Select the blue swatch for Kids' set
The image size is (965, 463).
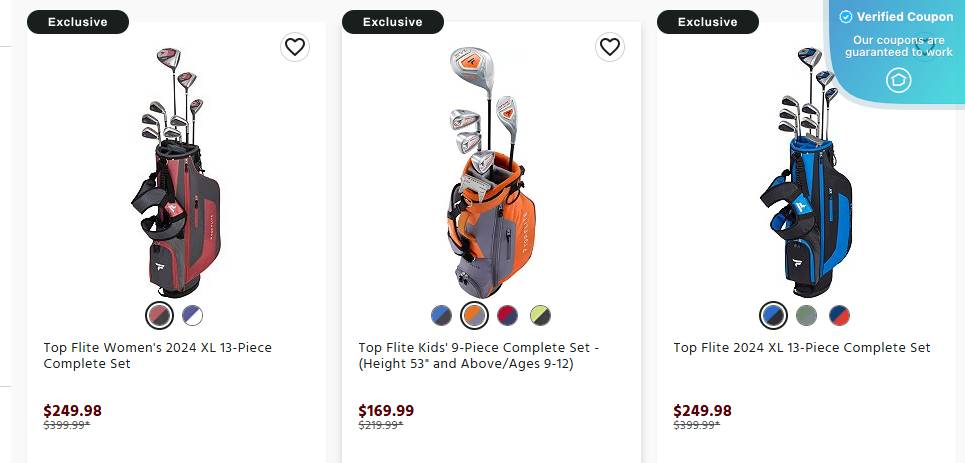point(442,316)
